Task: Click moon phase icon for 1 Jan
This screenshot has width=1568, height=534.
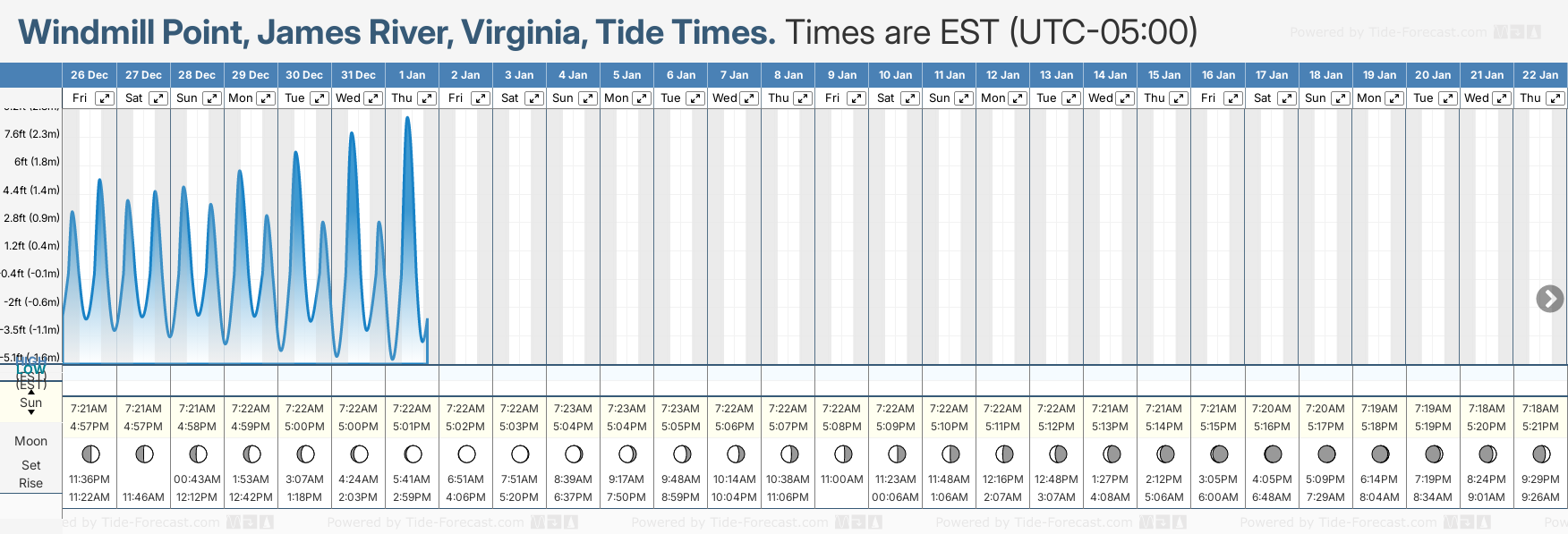Action: coord(413,454)
